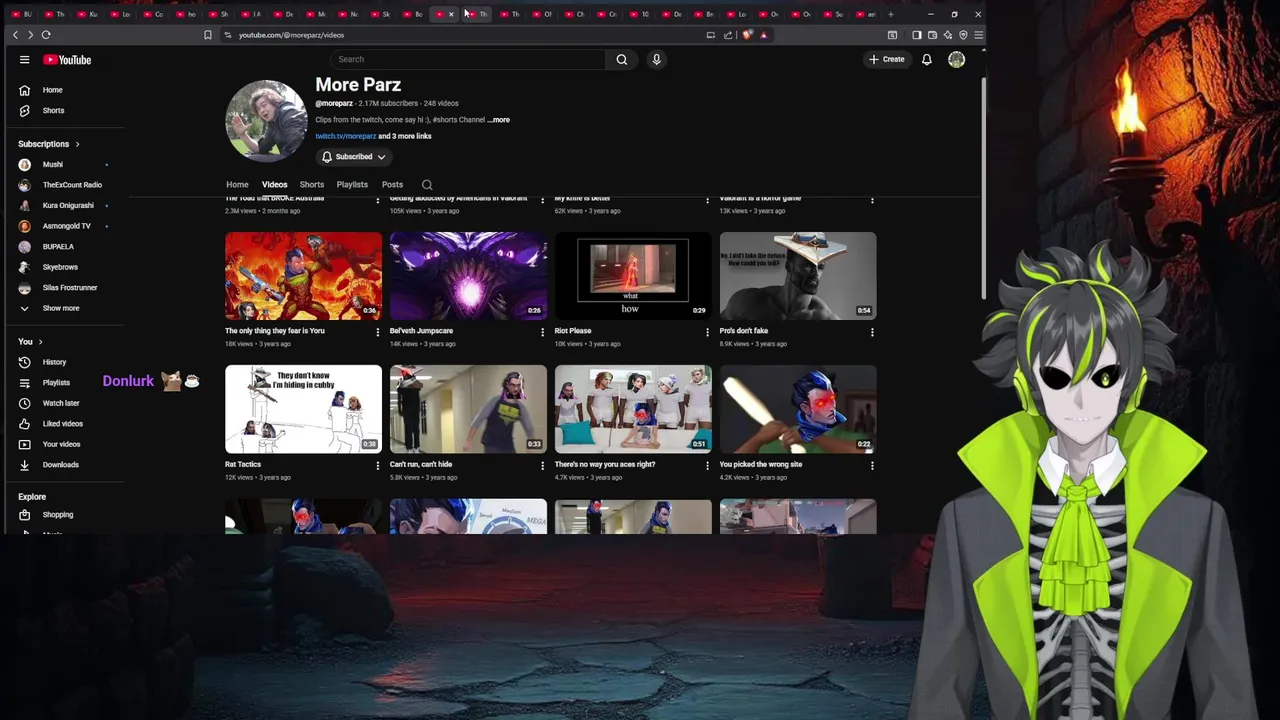Open twitch.tv/moreparz link
The width and height of the screenshot is (1280, 720).
pos(345,136)
